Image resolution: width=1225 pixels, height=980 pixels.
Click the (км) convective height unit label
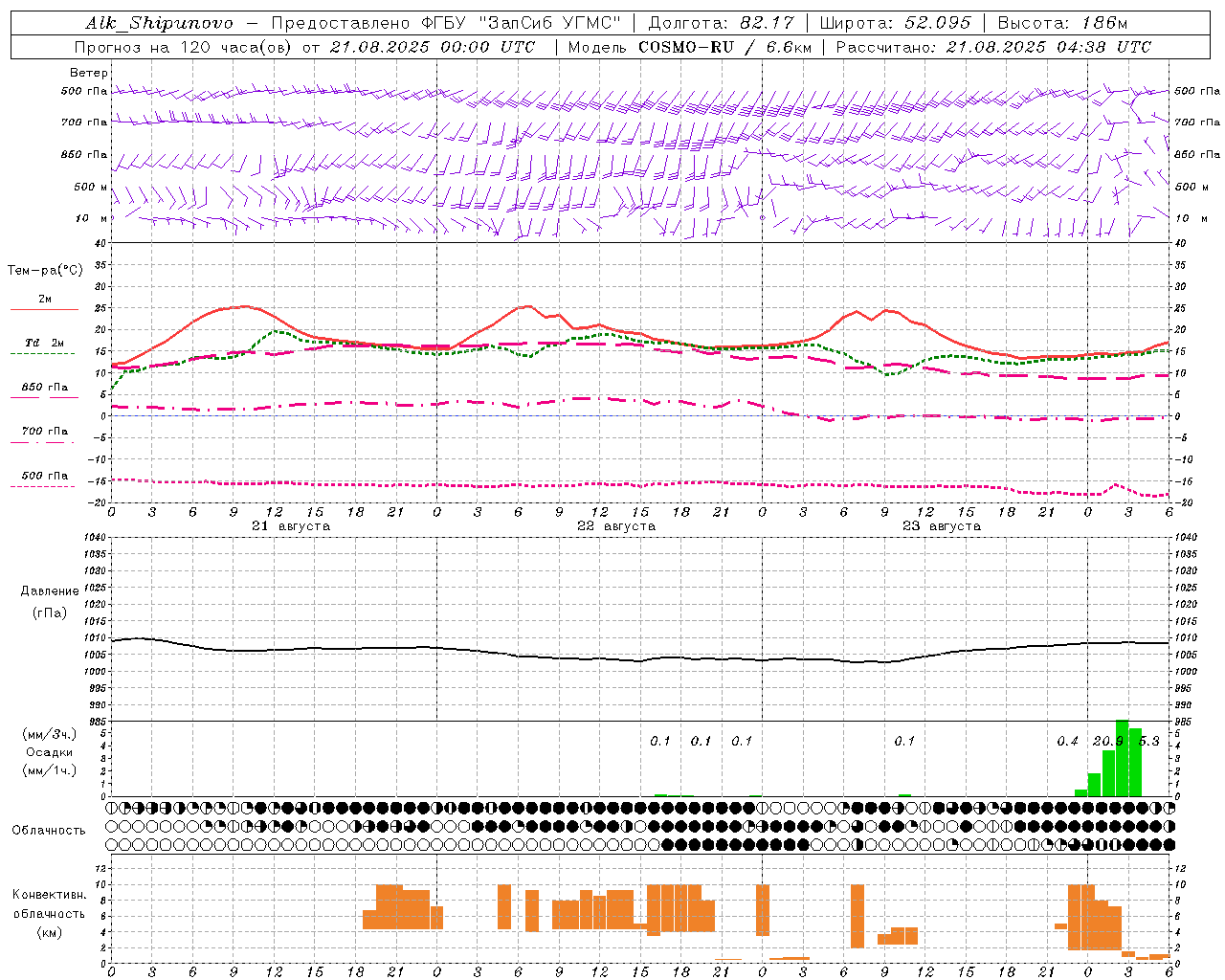[x=49, y=932]
